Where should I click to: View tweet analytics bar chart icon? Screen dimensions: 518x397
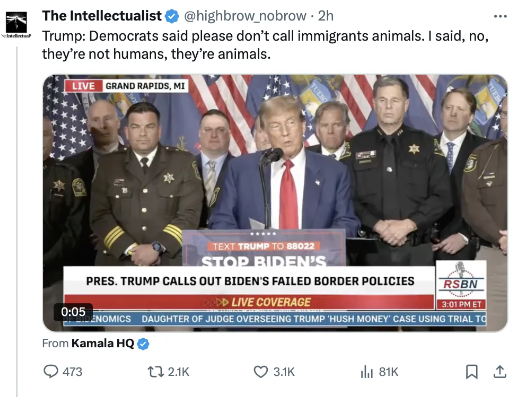(x=367, y=372)
